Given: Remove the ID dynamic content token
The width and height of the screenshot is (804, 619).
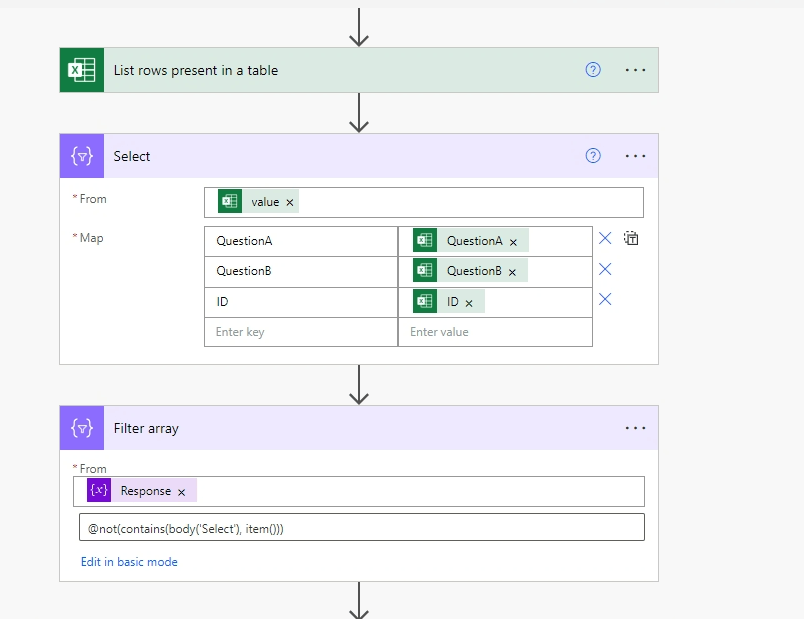Looking at the screenshot, I should 469,303.
